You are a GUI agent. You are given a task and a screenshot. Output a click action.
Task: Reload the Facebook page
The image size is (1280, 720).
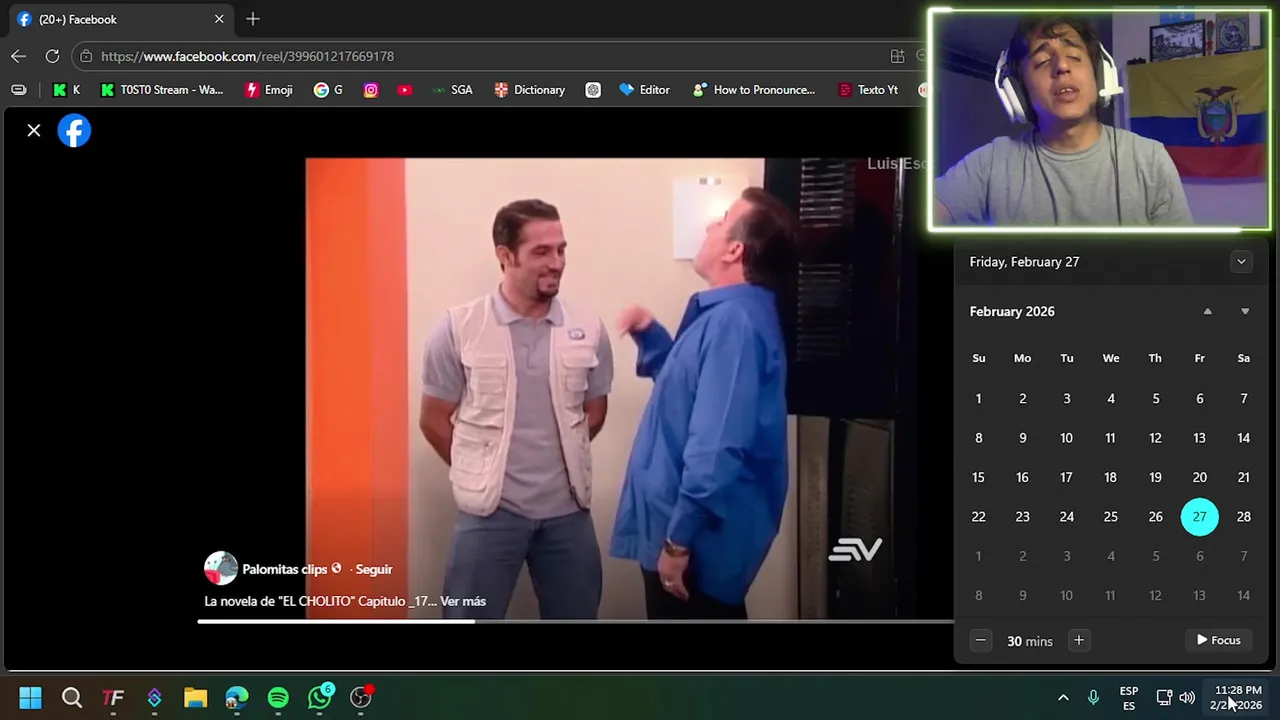52,56
